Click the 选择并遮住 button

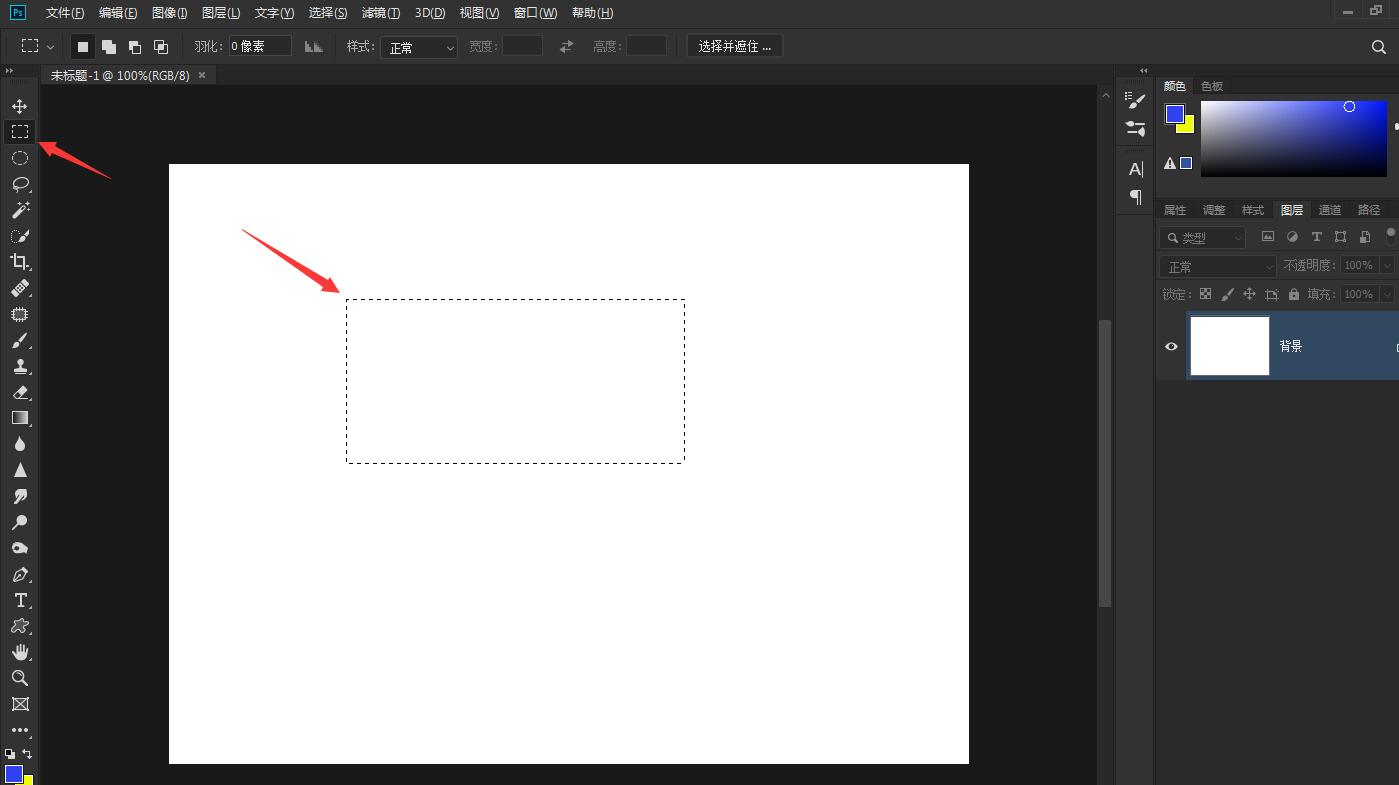[x=734, y=46]
